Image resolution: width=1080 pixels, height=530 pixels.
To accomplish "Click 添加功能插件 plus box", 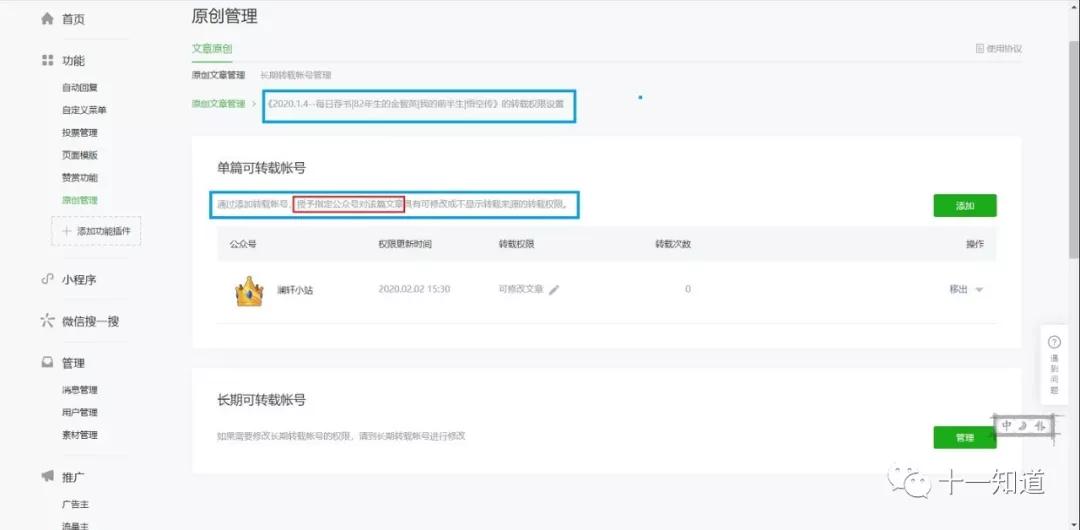I will pyautogui.click(x=96, y=231).
